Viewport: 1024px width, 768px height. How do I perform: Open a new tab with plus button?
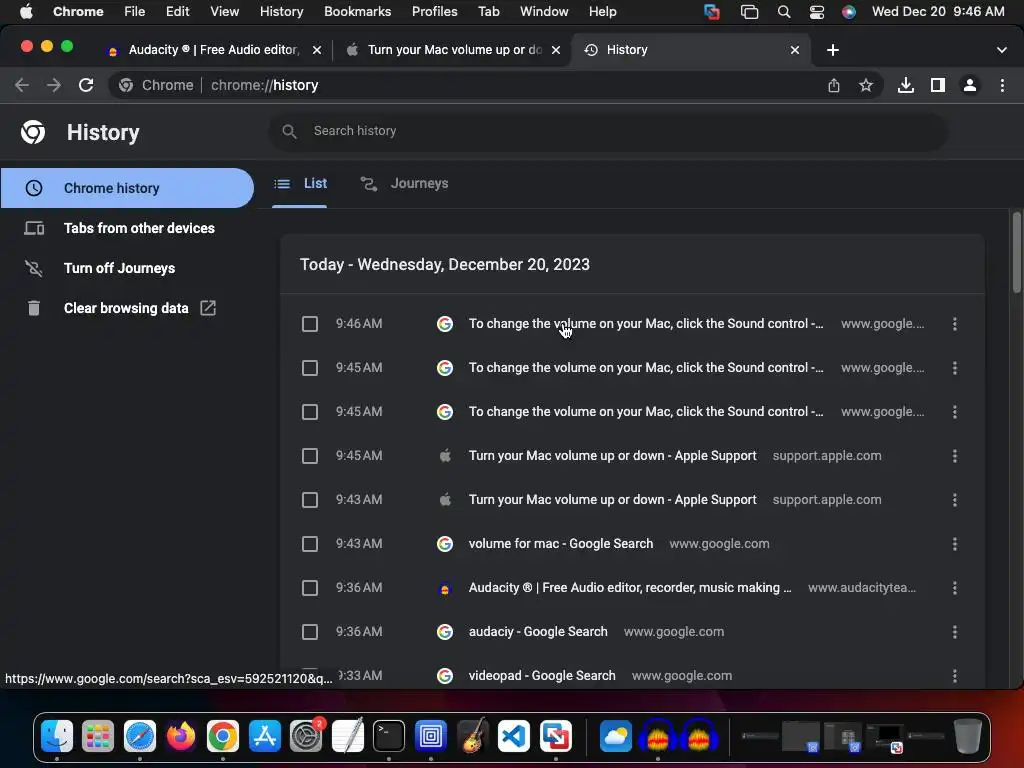tap(833, 50)
